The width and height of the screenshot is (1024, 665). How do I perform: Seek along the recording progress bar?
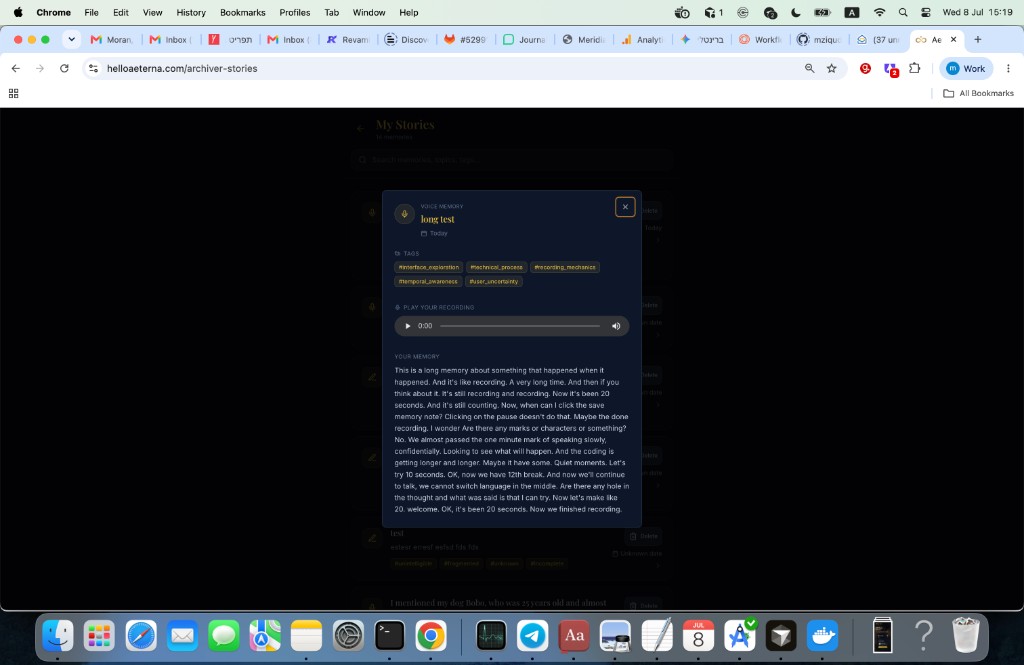(x=520, y=326)
